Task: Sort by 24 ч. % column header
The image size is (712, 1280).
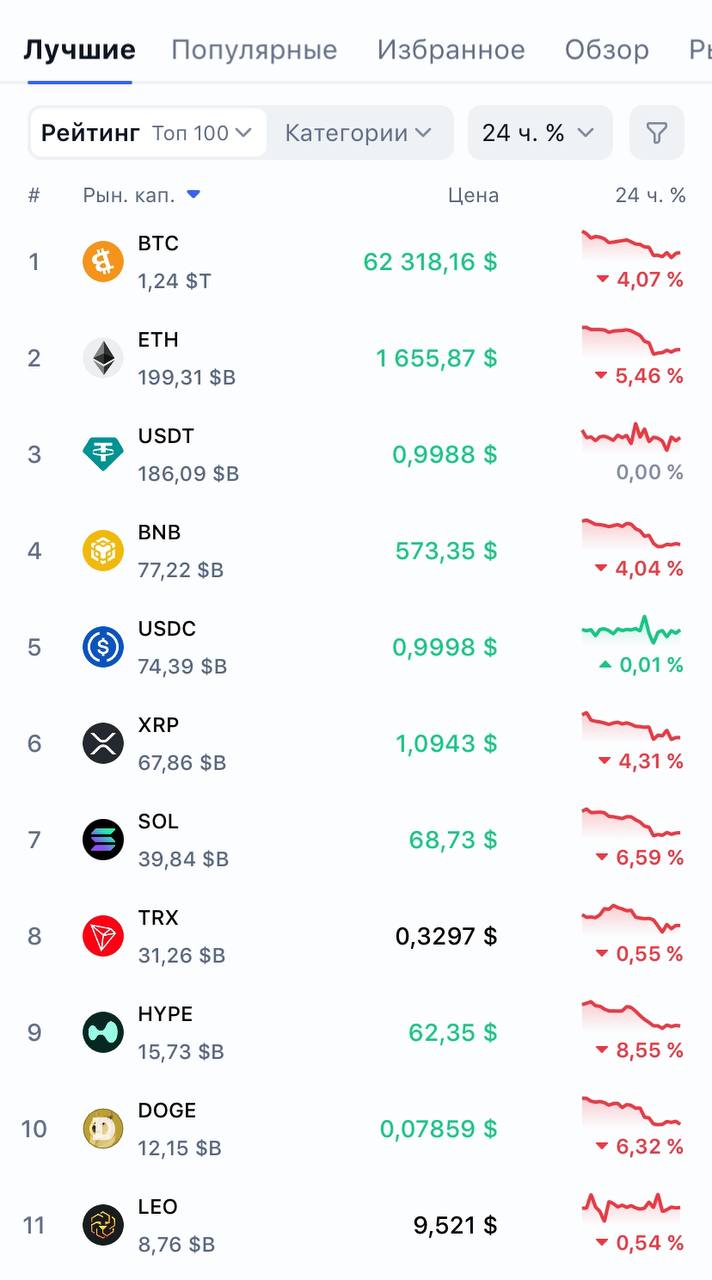Action: click(650, 195)
